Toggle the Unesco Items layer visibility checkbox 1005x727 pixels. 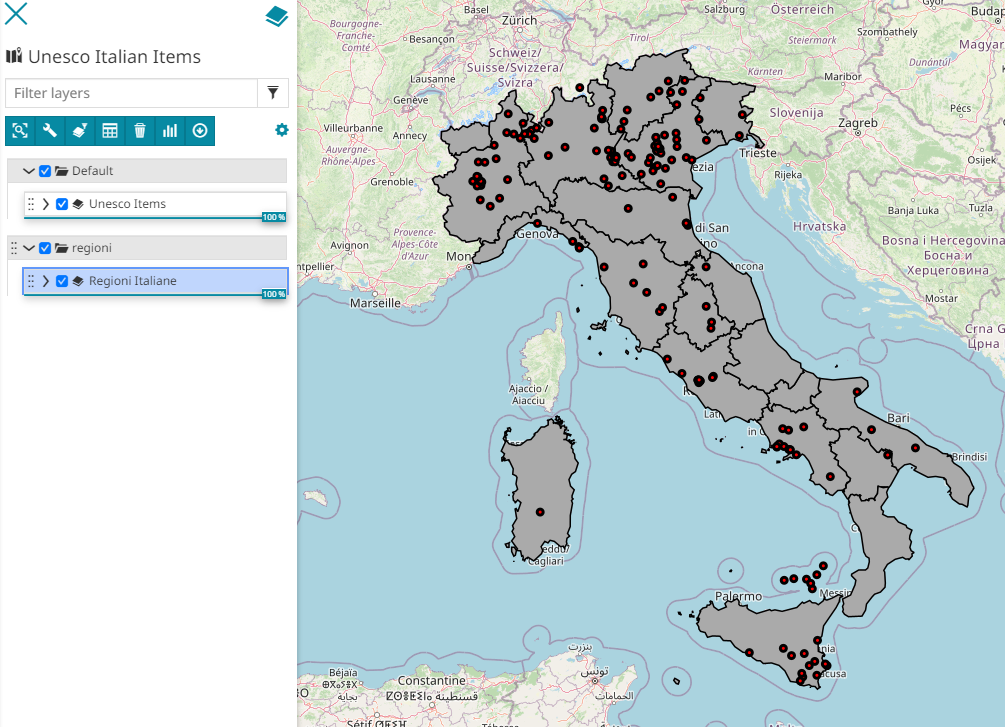pos(62,204)
